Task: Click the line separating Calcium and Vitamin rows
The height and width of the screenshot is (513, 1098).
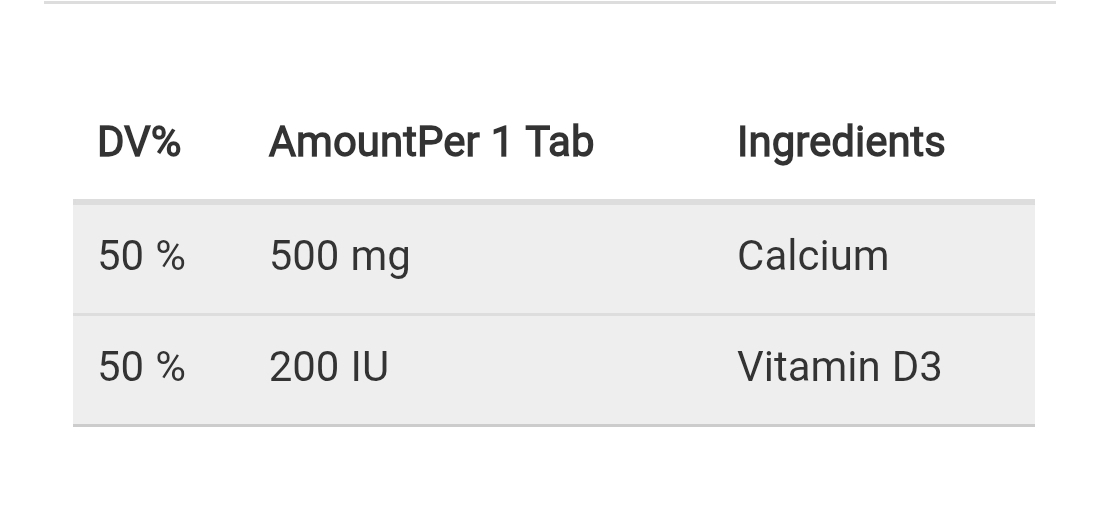Action: pos(553,314)
